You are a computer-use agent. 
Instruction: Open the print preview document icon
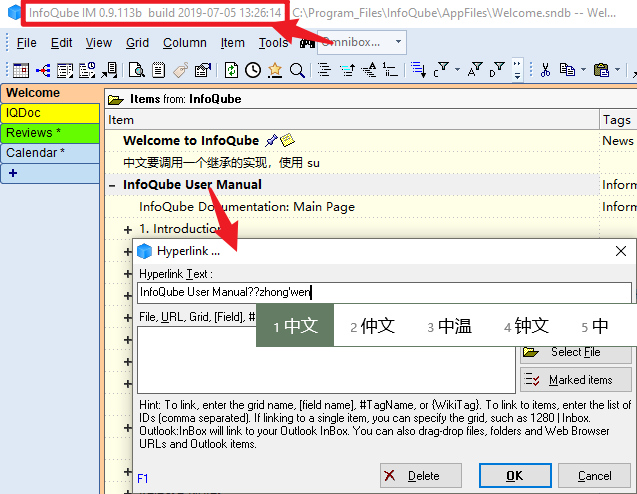(x=136, y=70)
